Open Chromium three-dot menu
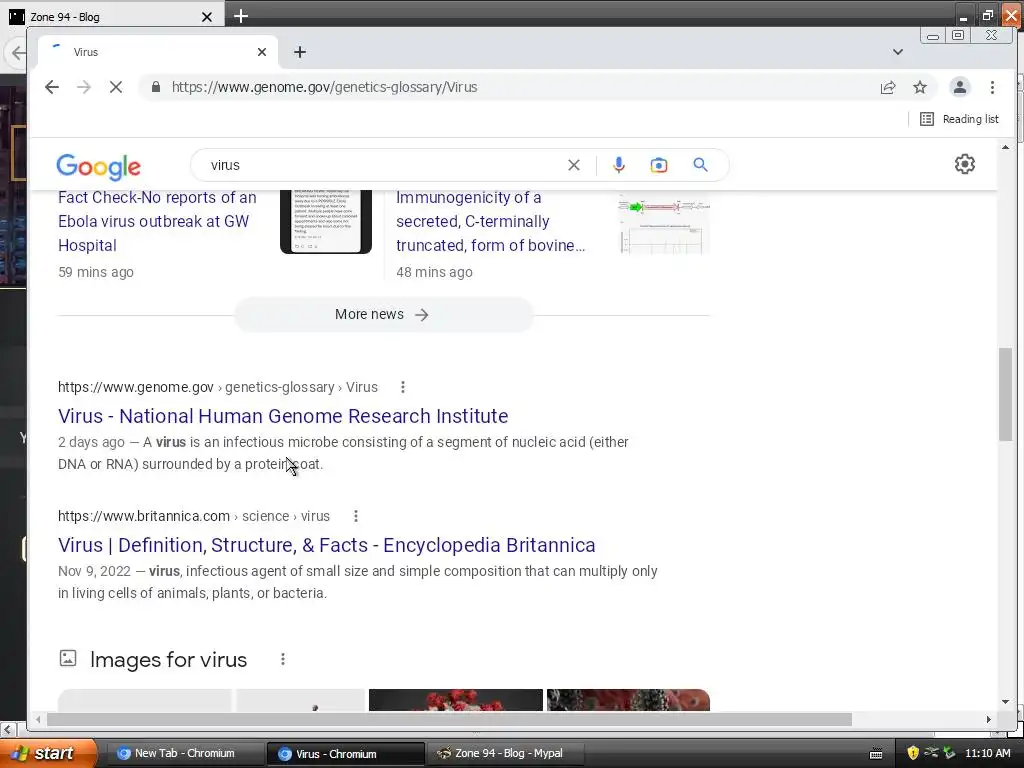 [992, 88]
